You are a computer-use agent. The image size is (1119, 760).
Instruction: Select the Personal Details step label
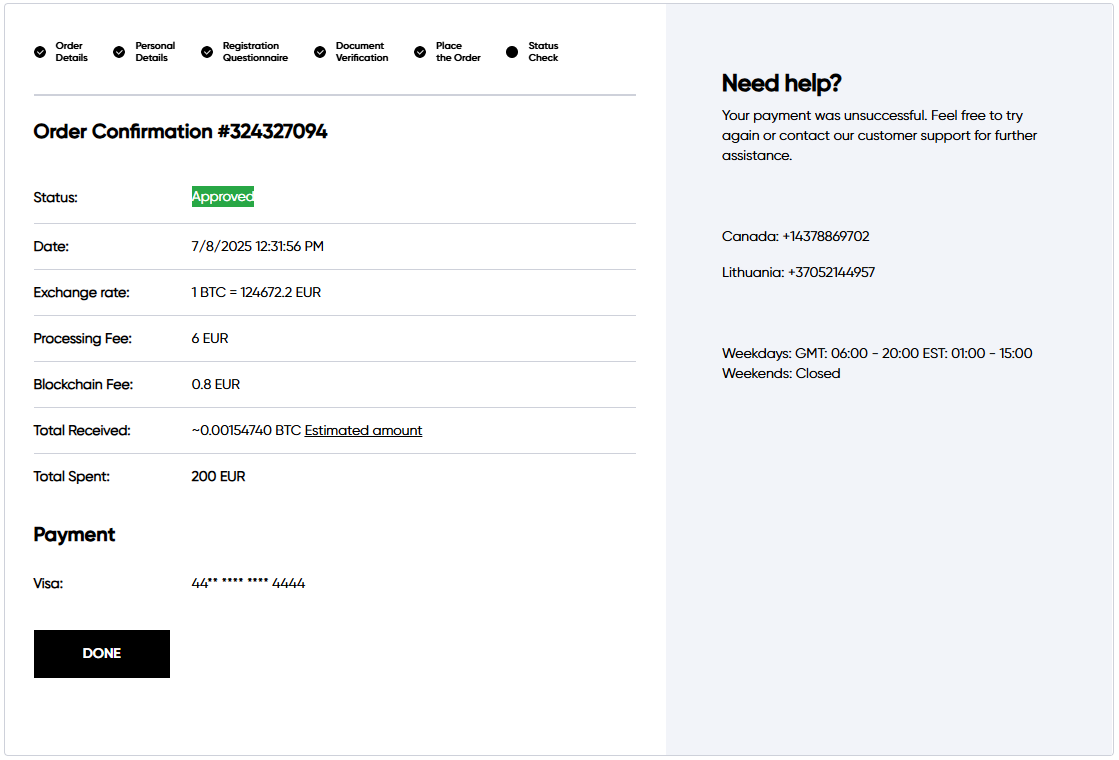[x=155, y=52]
